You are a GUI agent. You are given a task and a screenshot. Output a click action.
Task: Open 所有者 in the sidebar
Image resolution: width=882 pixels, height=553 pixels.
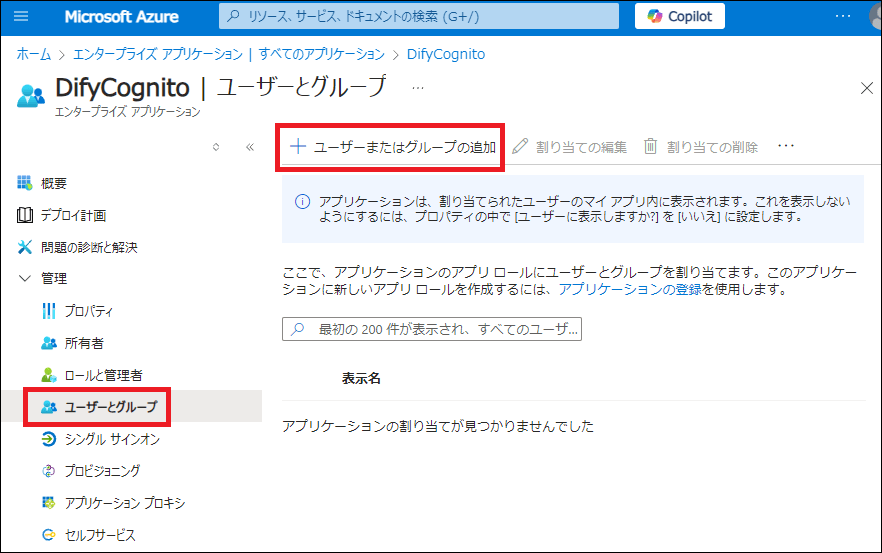(83, 343)
